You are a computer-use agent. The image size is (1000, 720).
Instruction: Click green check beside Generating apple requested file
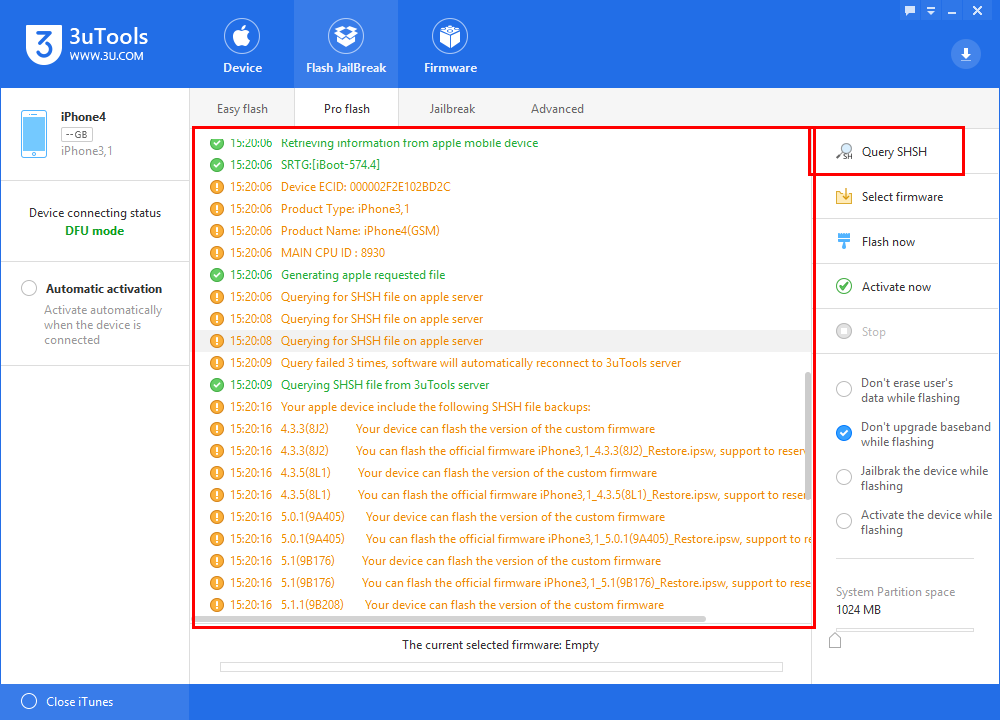217,275
